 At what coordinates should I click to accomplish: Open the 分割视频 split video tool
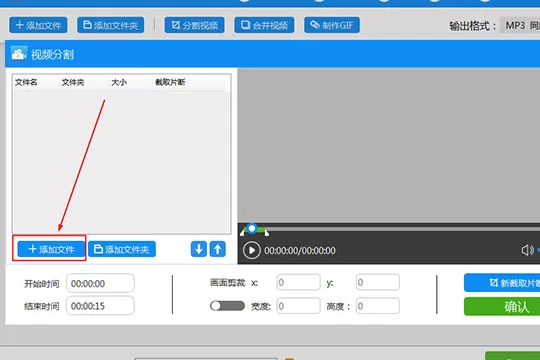(x=194, y=25)
